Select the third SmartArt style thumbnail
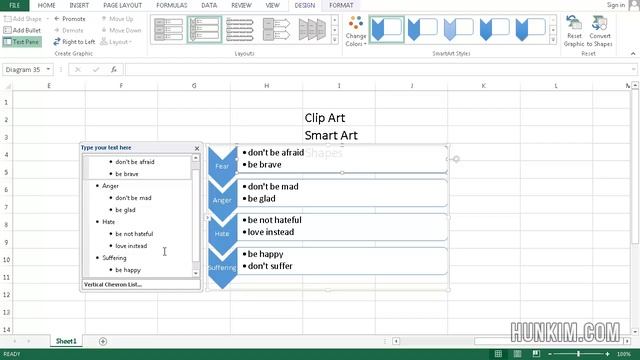 pyautogui.click(x=458, y=29)
